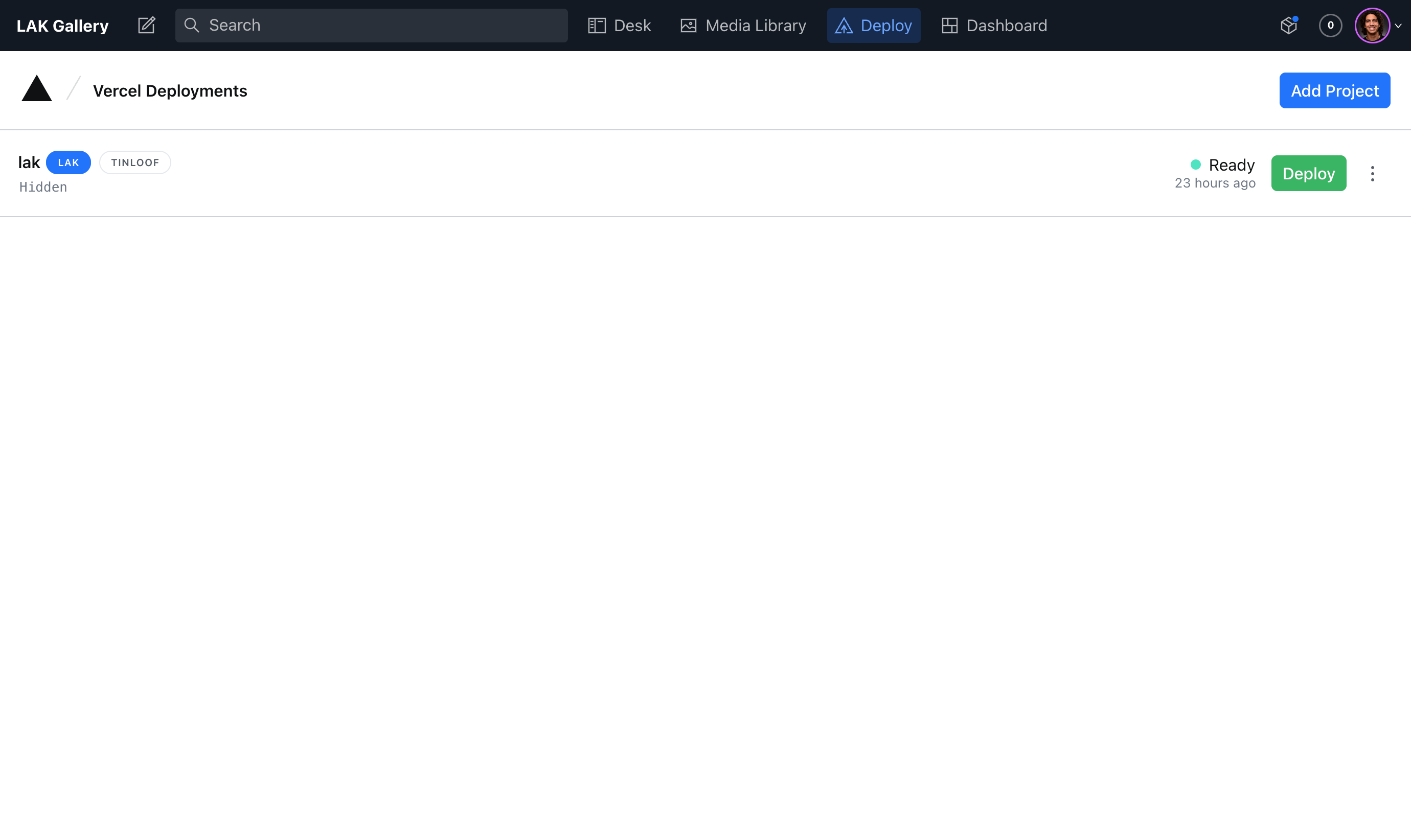
Task: Open the package updates cube icon
Action: [1289, 26]
